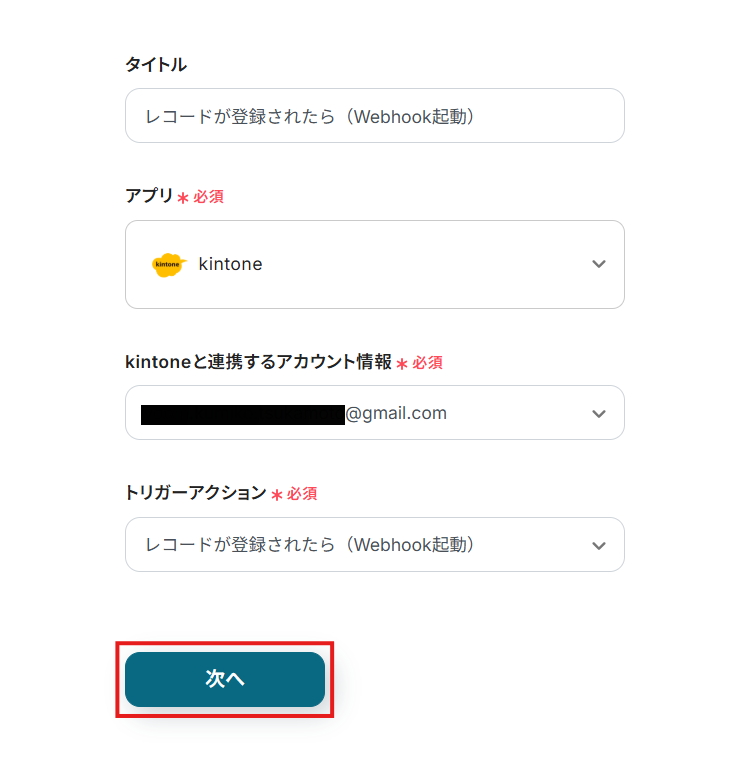Focus the タイトル text input field

point(375,116)
